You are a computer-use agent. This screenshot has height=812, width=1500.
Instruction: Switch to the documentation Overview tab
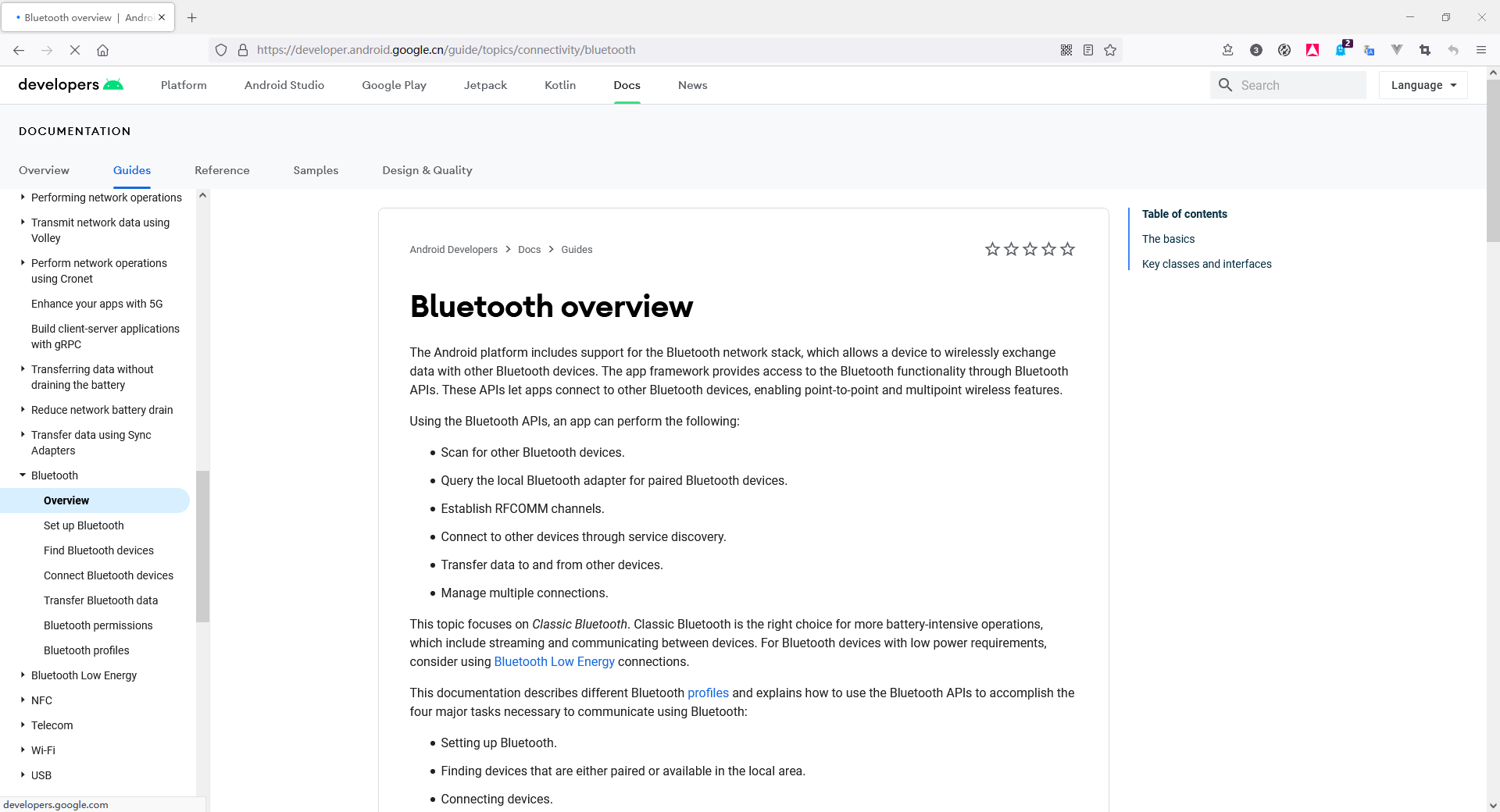(44, 170)
